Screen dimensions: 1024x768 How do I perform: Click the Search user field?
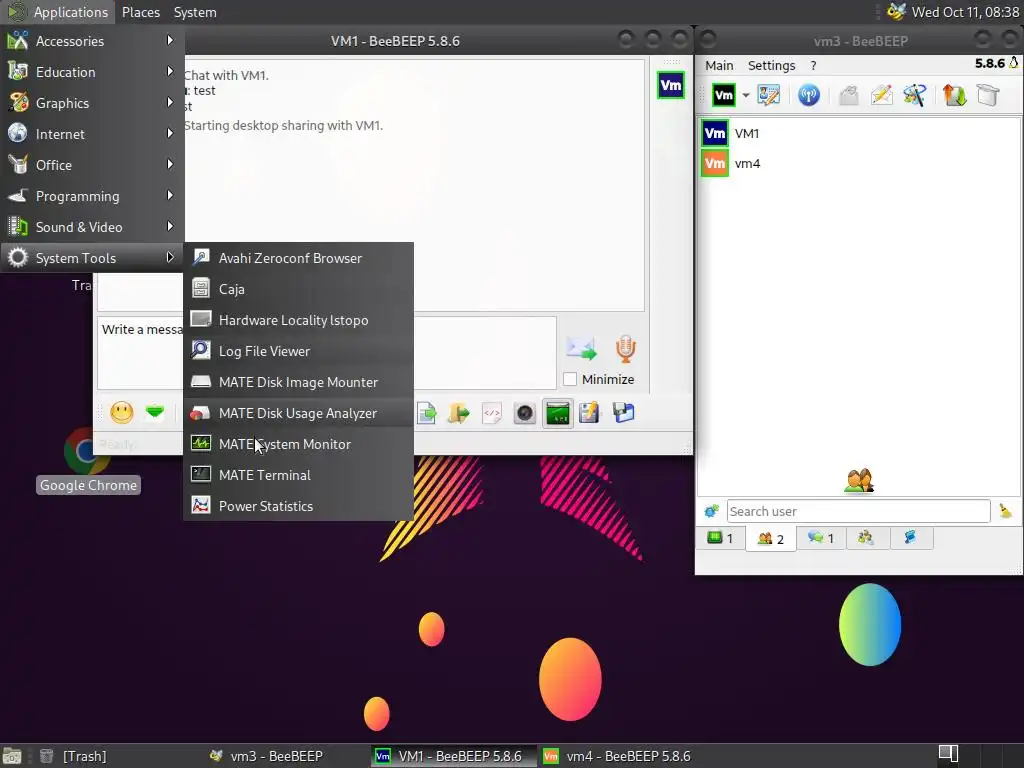click(858, 511)
